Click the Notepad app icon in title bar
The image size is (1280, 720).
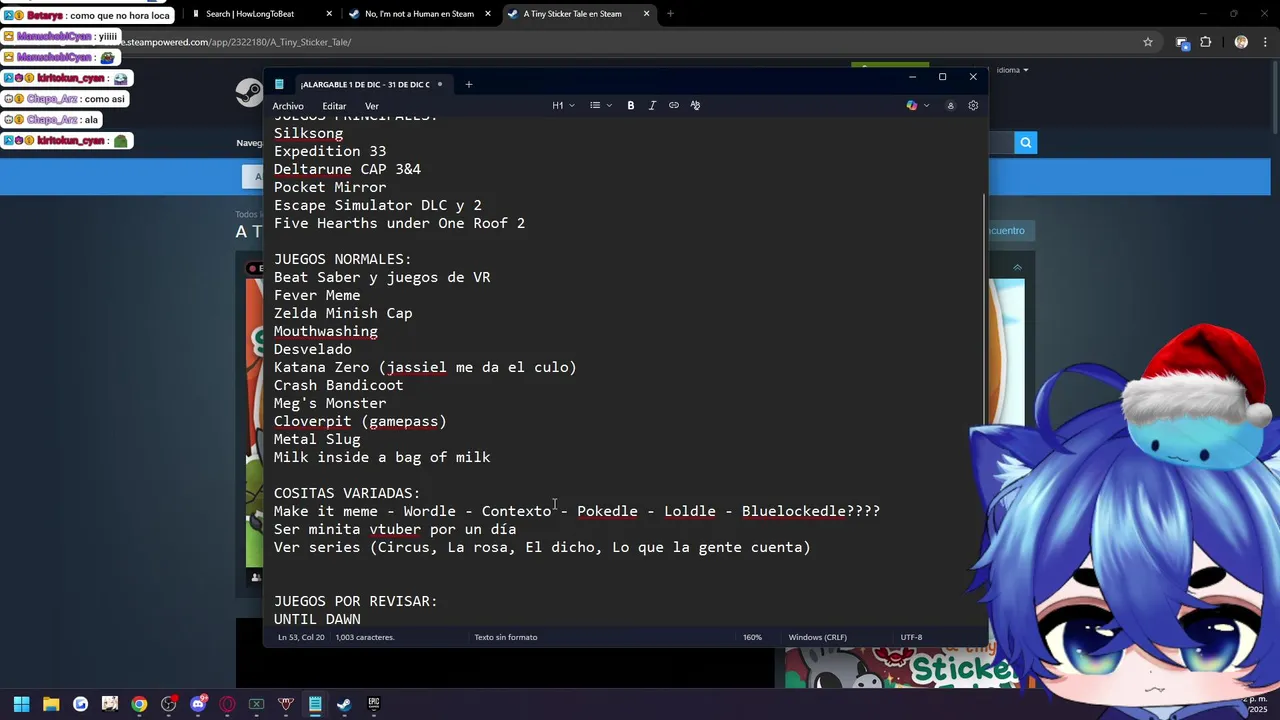click(x=279, y=84)
